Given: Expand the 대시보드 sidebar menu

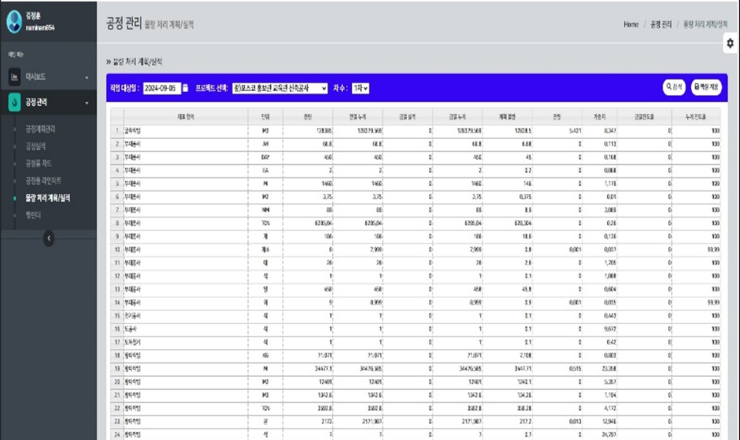Looking at the screenshot, I should point(87,77).
